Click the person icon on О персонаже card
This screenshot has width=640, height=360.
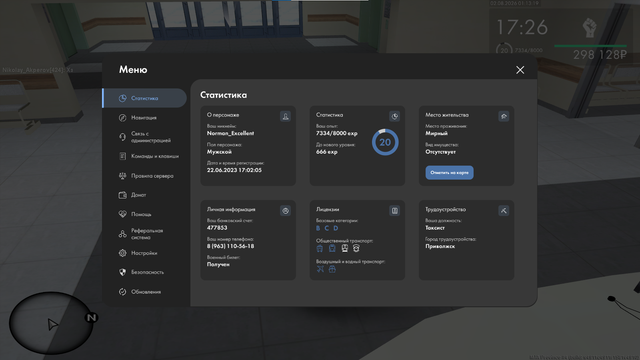[285, 116]
